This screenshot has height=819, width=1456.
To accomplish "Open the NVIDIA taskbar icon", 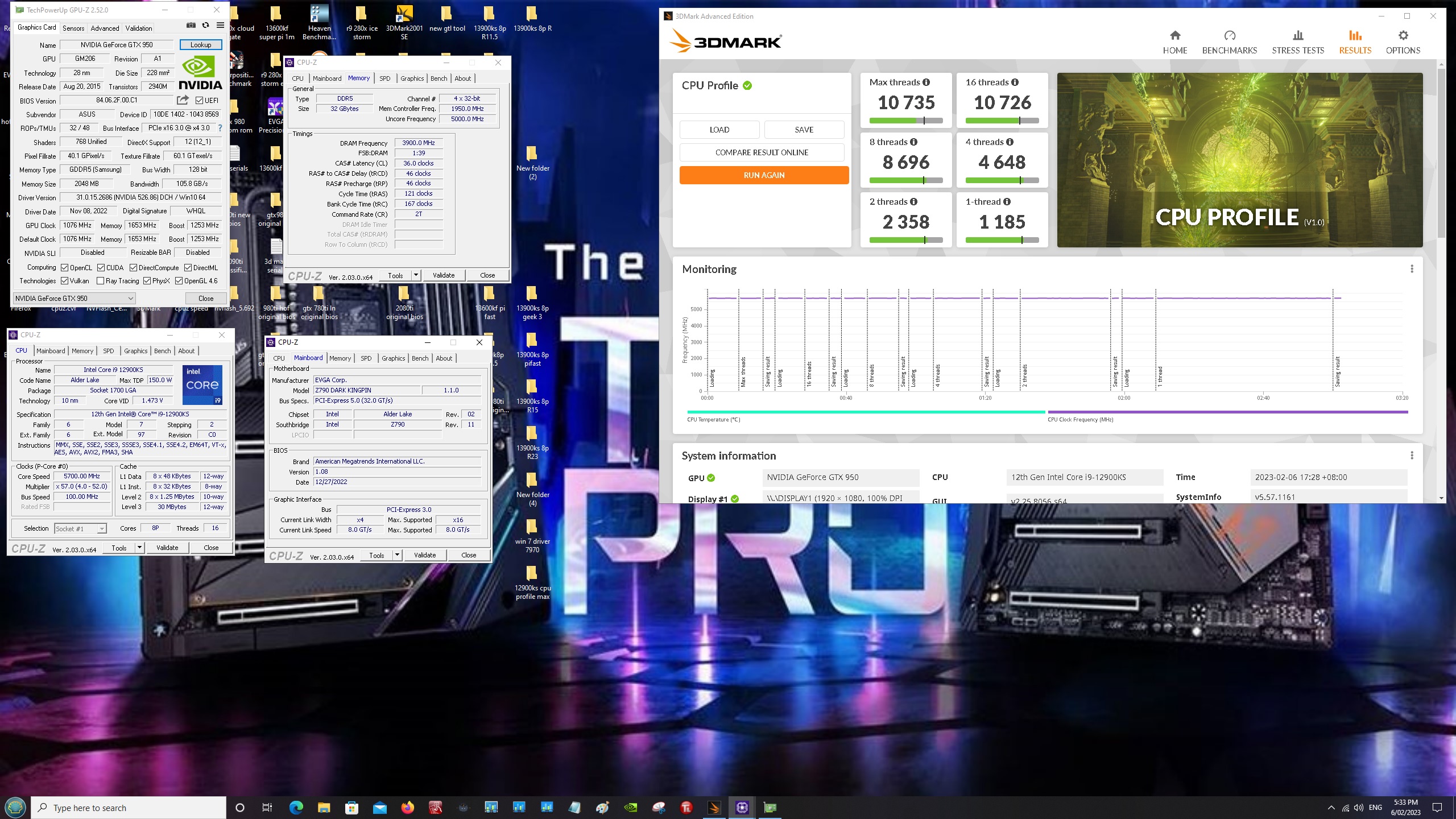I will 630,808.
